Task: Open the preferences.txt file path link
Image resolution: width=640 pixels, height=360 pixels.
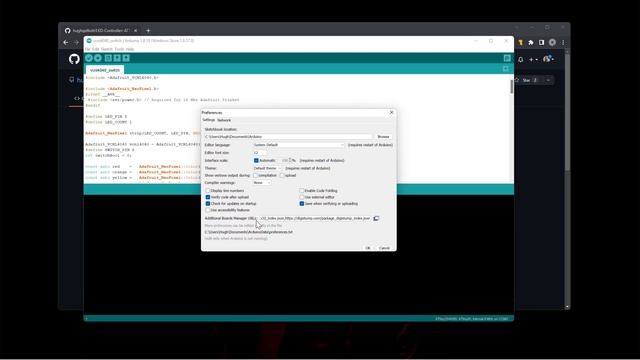Action: point(249,232)
